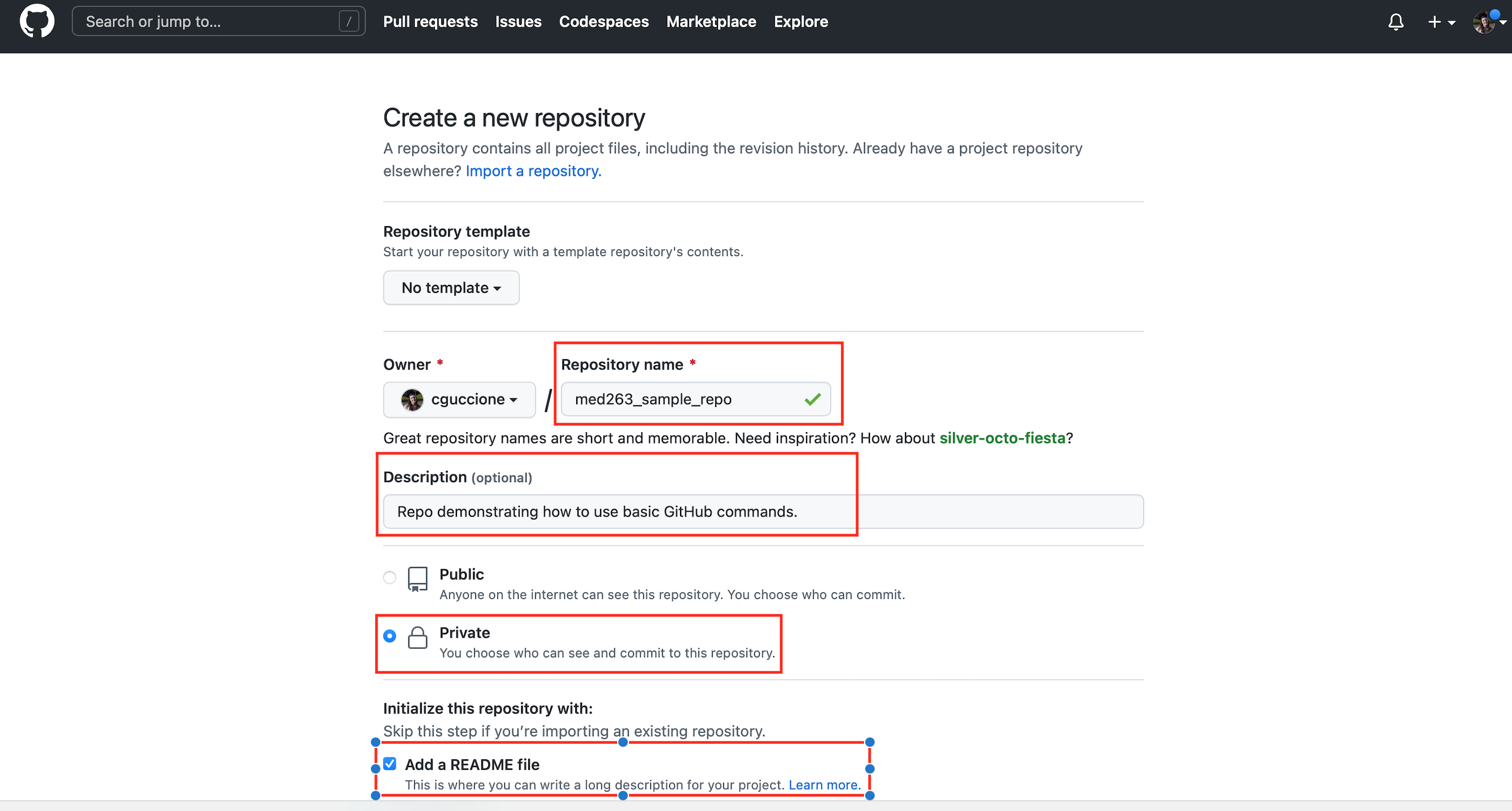
Task: Go to the Marketplace page
Action: (x=710, y=21)
